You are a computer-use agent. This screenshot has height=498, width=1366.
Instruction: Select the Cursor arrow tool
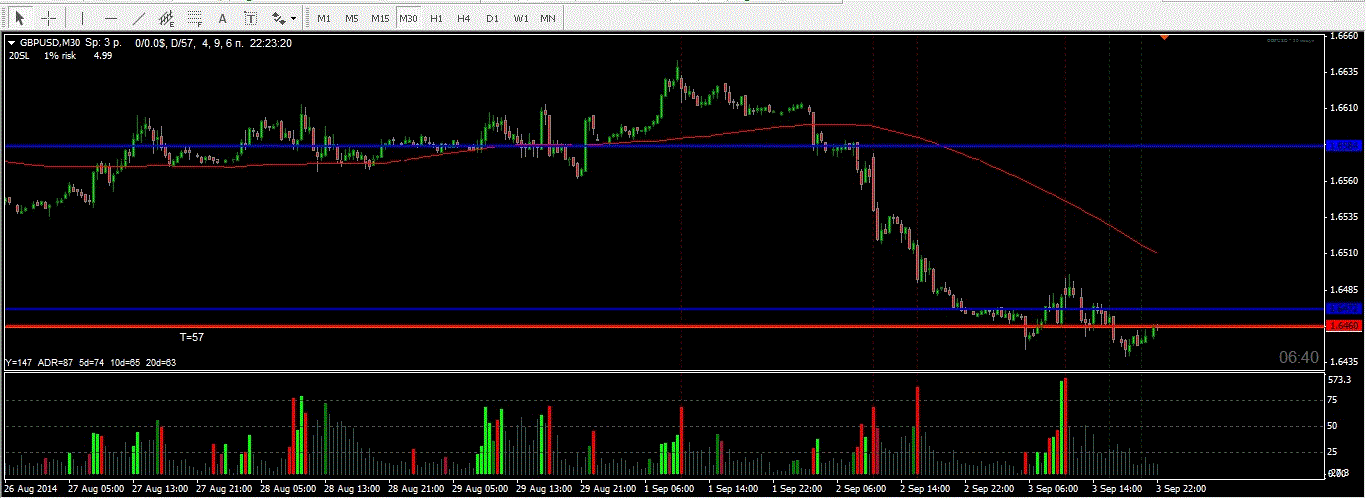coord(19,18)
